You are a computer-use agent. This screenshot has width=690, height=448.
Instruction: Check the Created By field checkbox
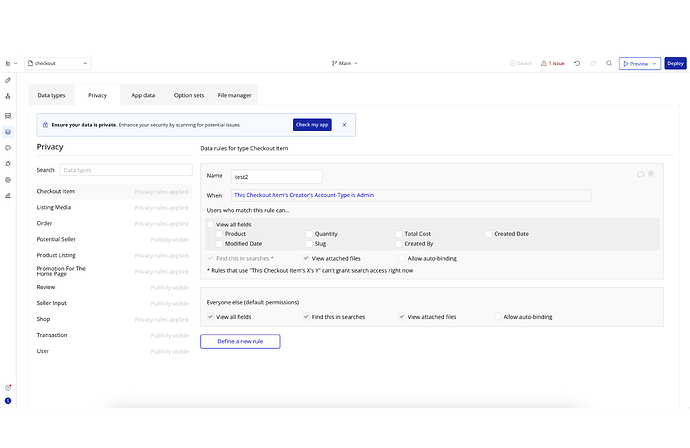click(x=399, y=244)
